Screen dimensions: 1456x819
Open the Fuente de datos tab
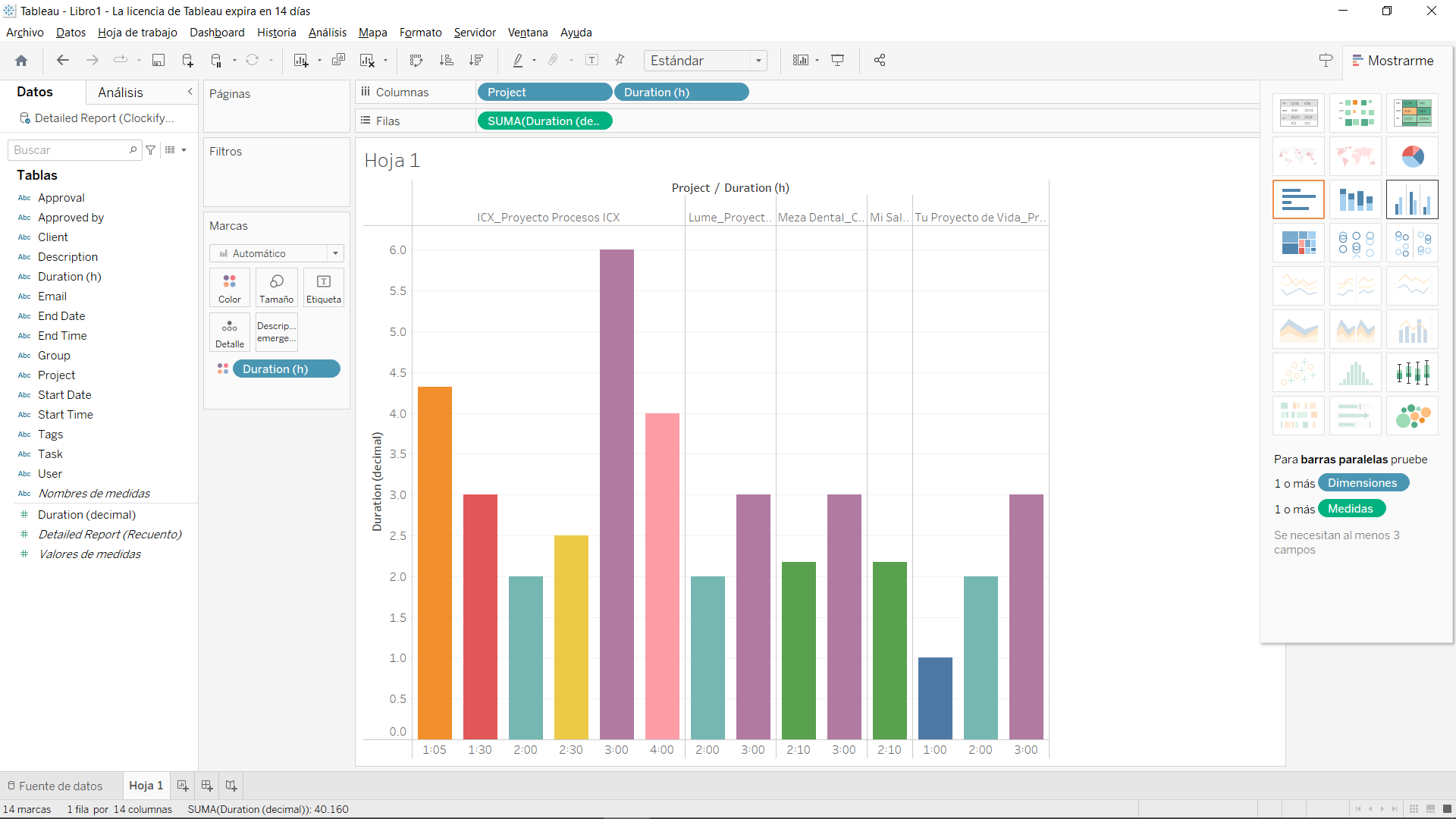[x=61, y=786]
